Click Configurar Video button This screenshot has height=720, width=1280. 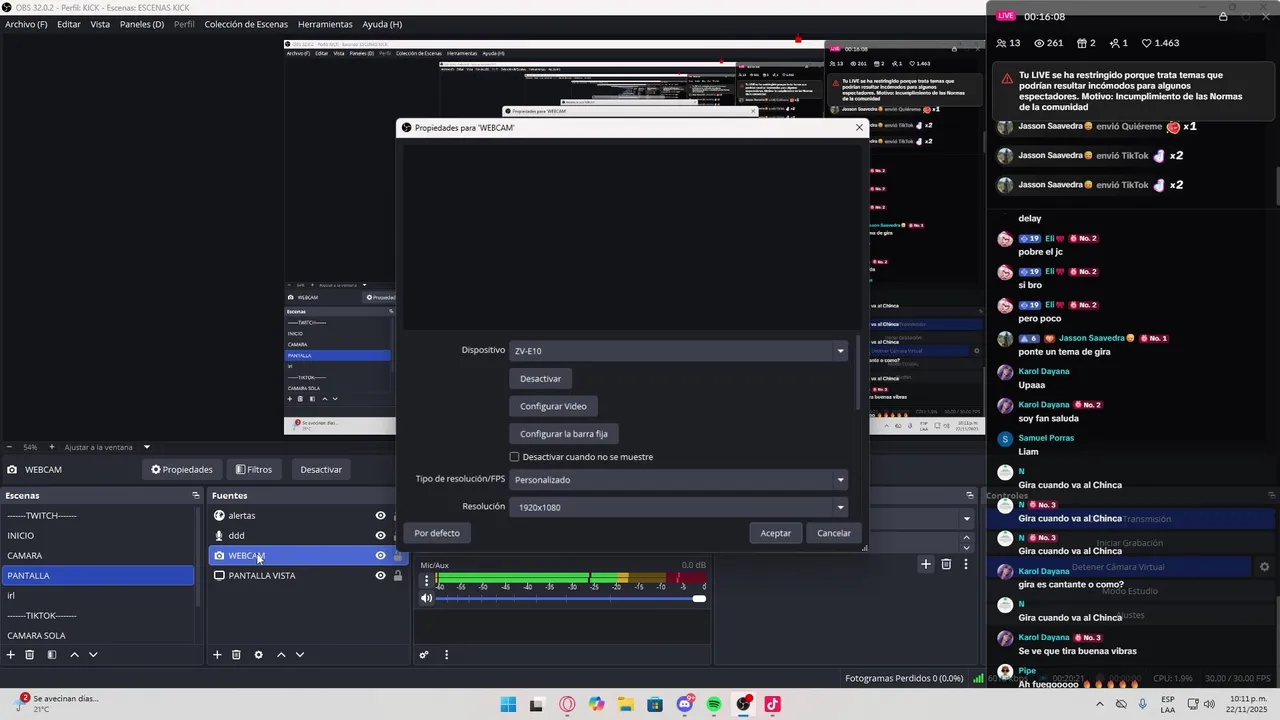[x=553, y=406]
